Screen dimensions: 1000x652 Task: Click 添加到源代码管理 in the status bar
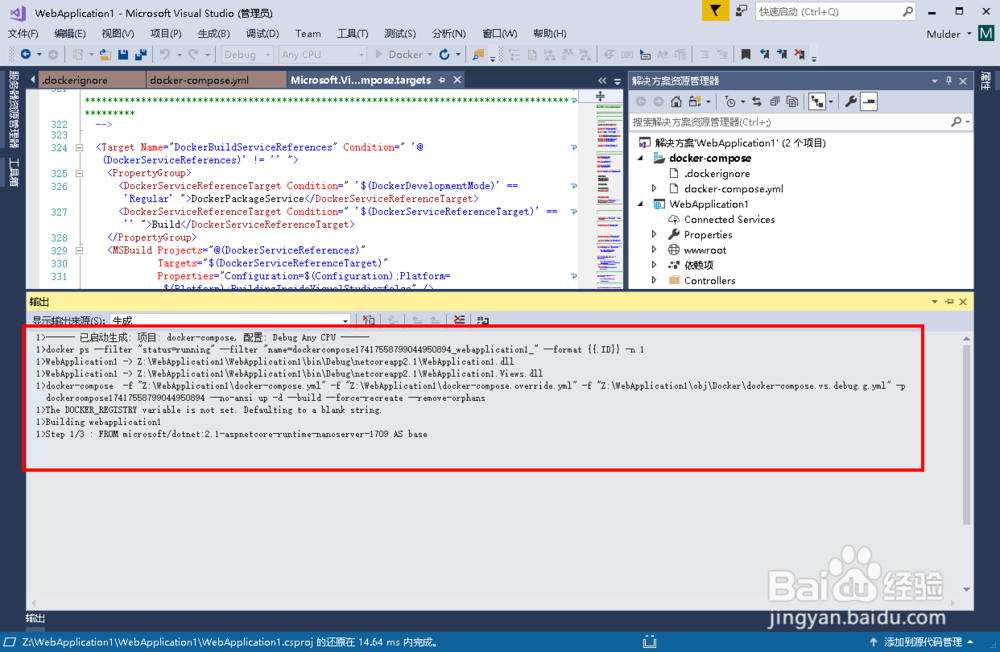point(922,642)
